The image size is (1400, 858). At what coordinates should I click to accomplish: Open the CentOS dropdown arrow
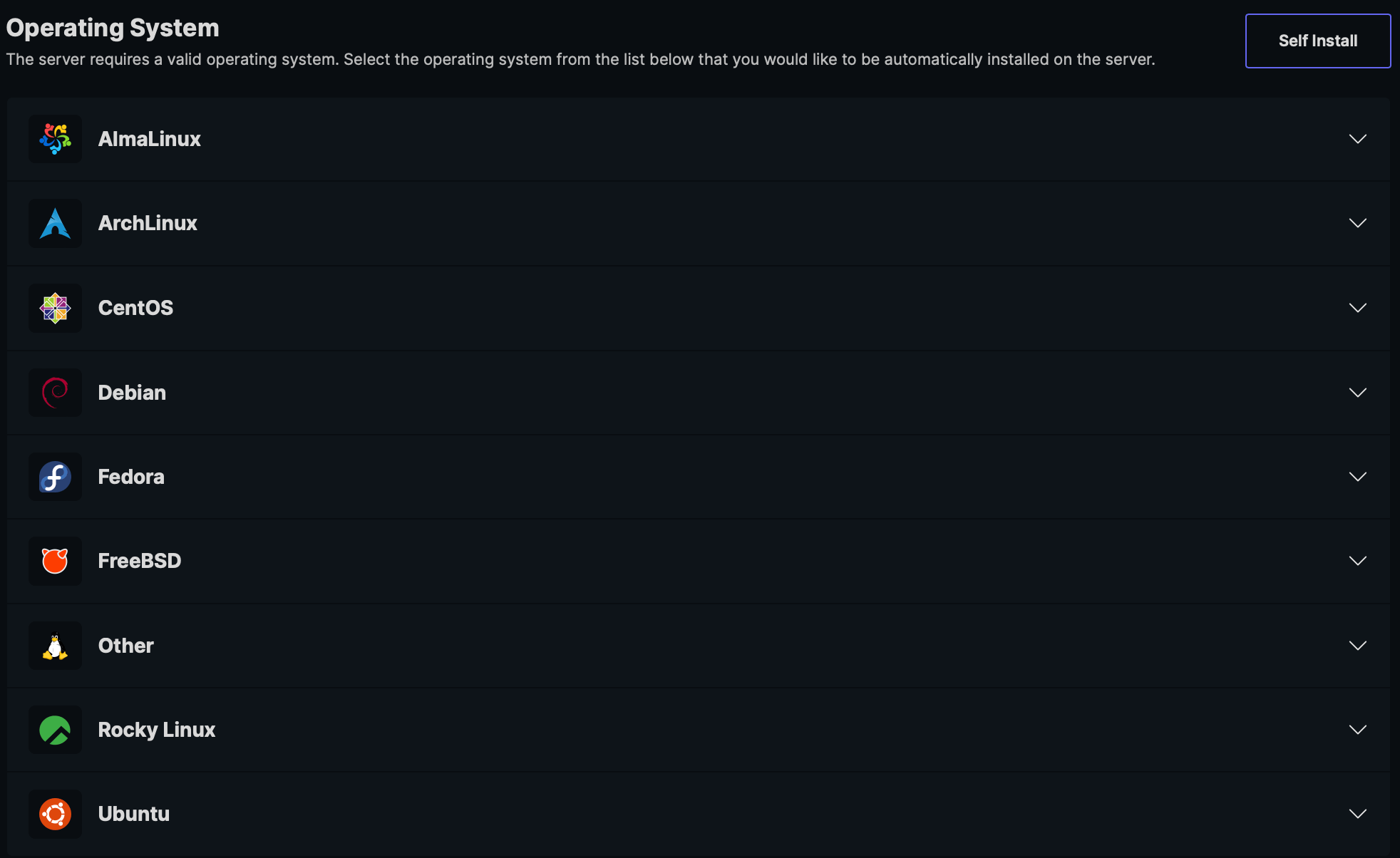coord(1357,308)
